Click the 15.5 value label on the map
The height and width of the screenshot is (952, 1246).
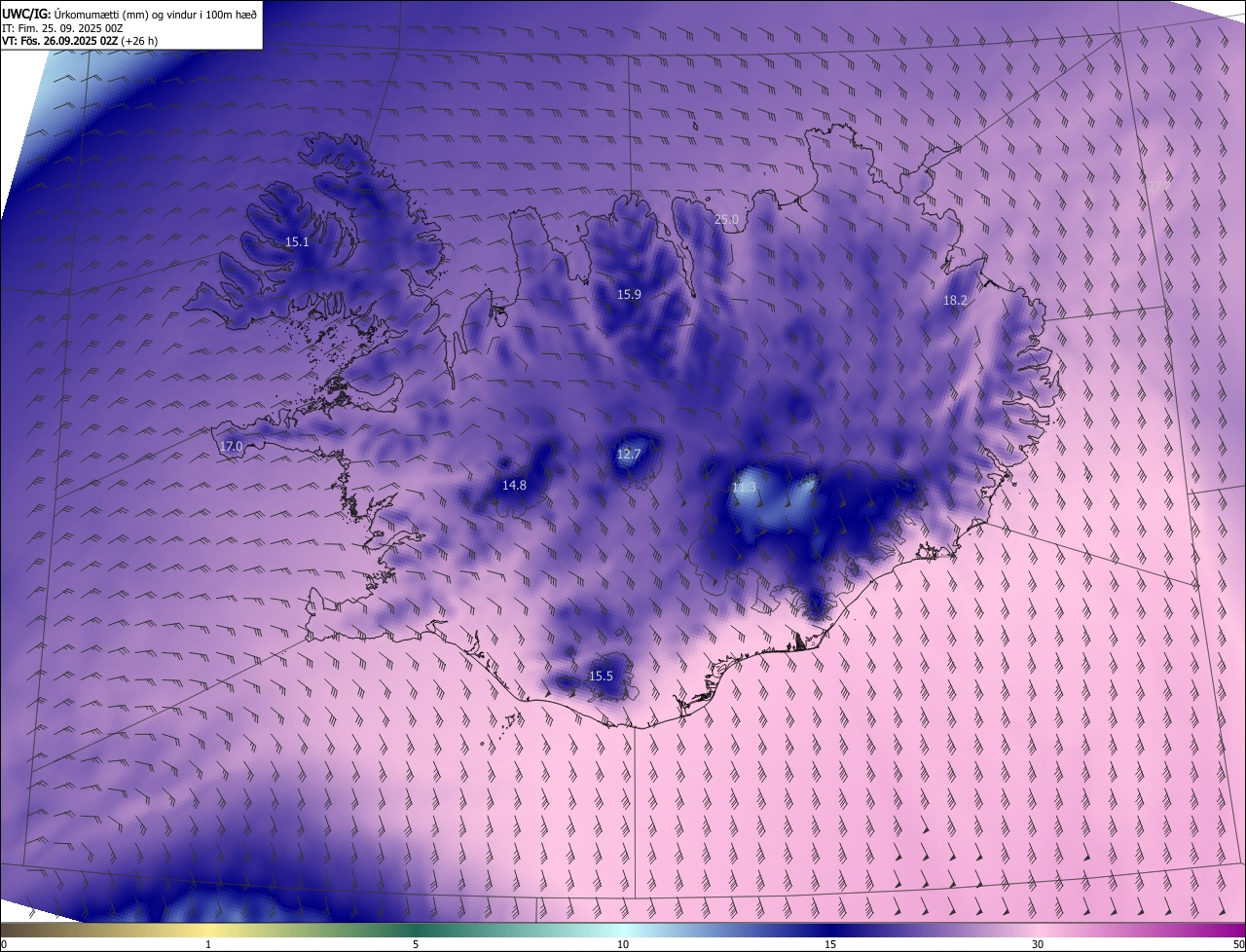pos(602,677)
